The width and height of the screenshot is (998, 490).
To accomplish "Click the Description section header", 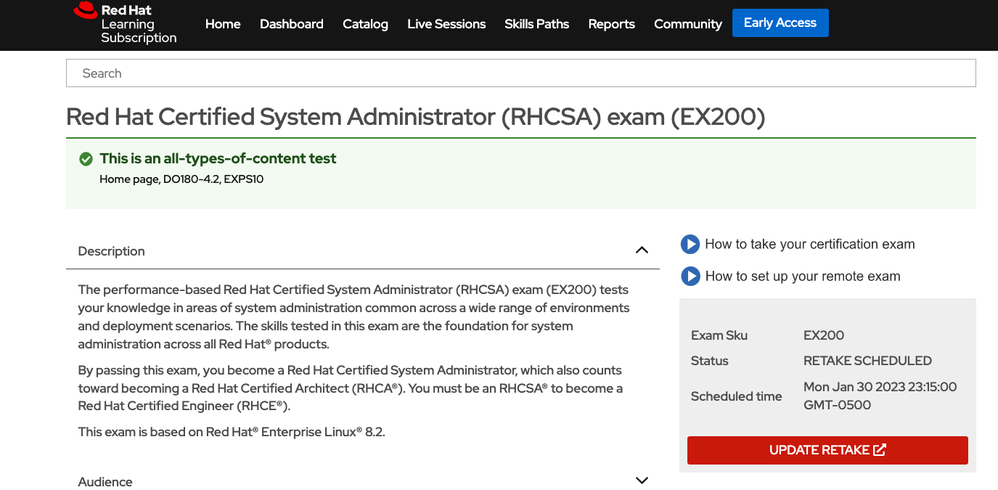I will (x=112, y=251).
